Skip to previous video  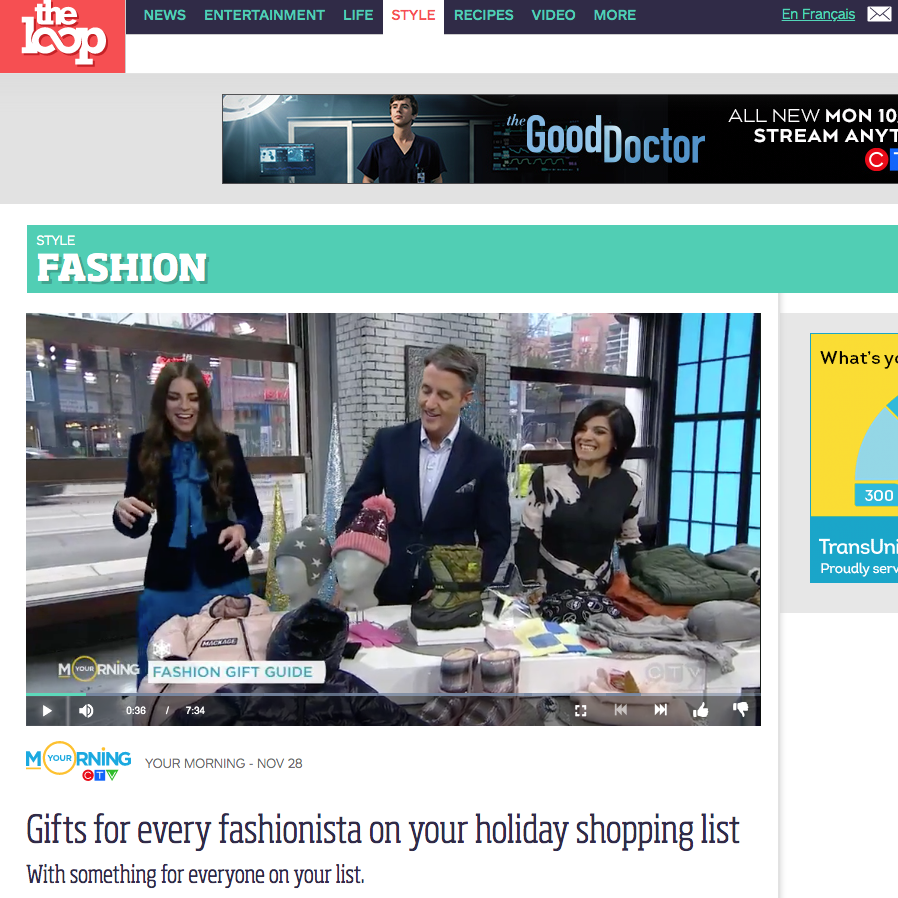click(x=620, y=710)
